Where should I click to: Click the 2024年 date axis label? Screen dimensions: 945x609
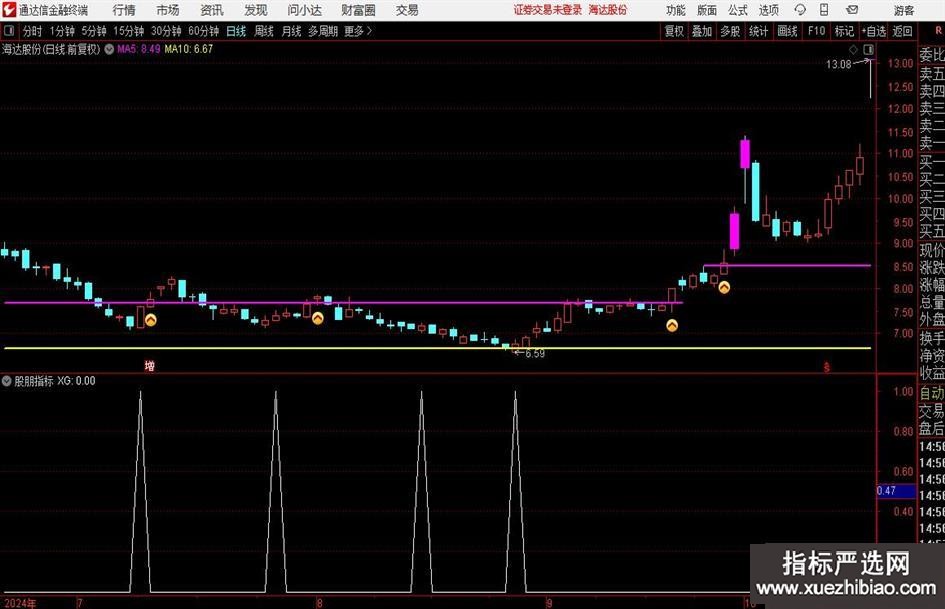pos(20,603)
